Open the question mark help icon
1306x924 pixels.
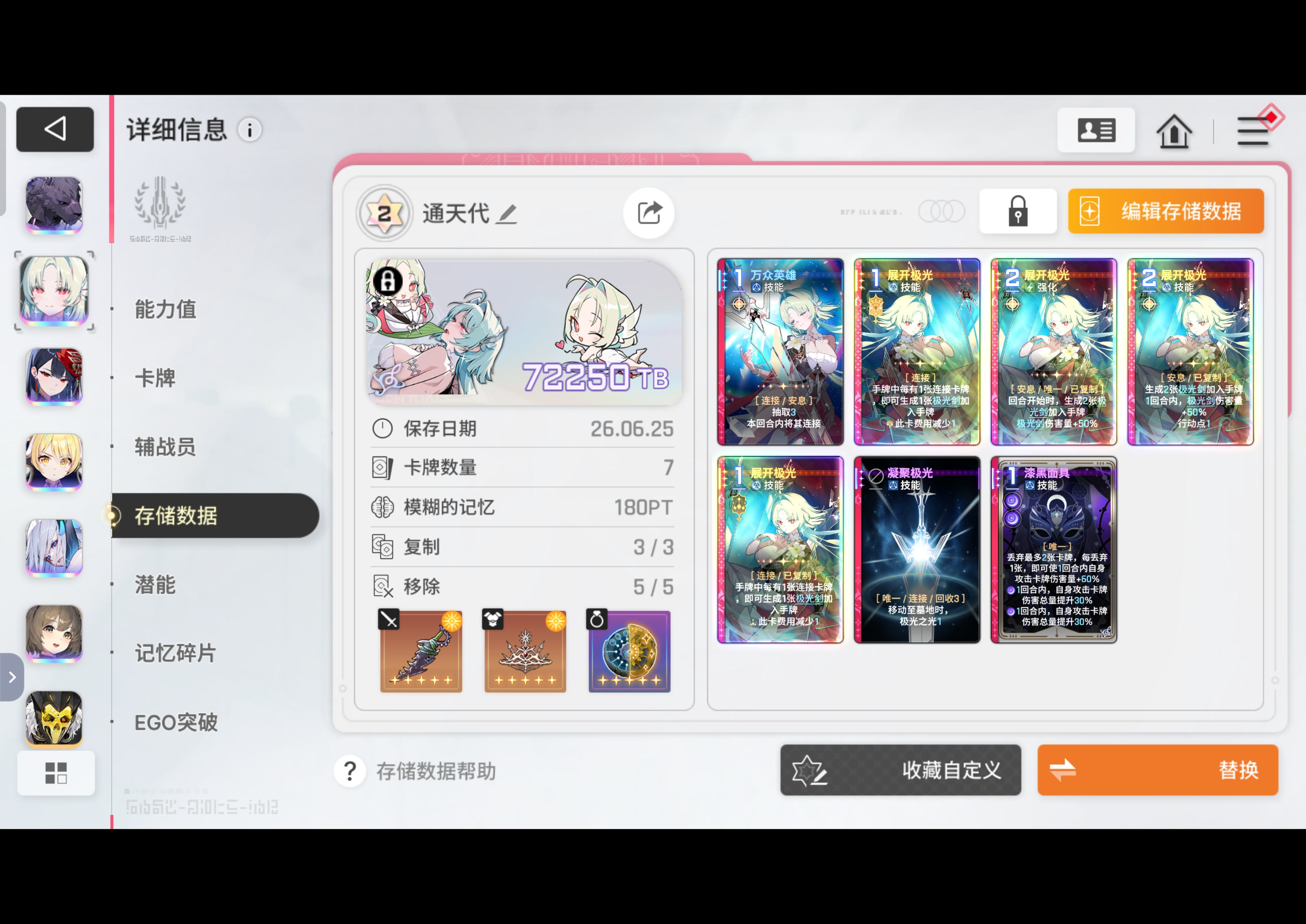coord(350,772)
